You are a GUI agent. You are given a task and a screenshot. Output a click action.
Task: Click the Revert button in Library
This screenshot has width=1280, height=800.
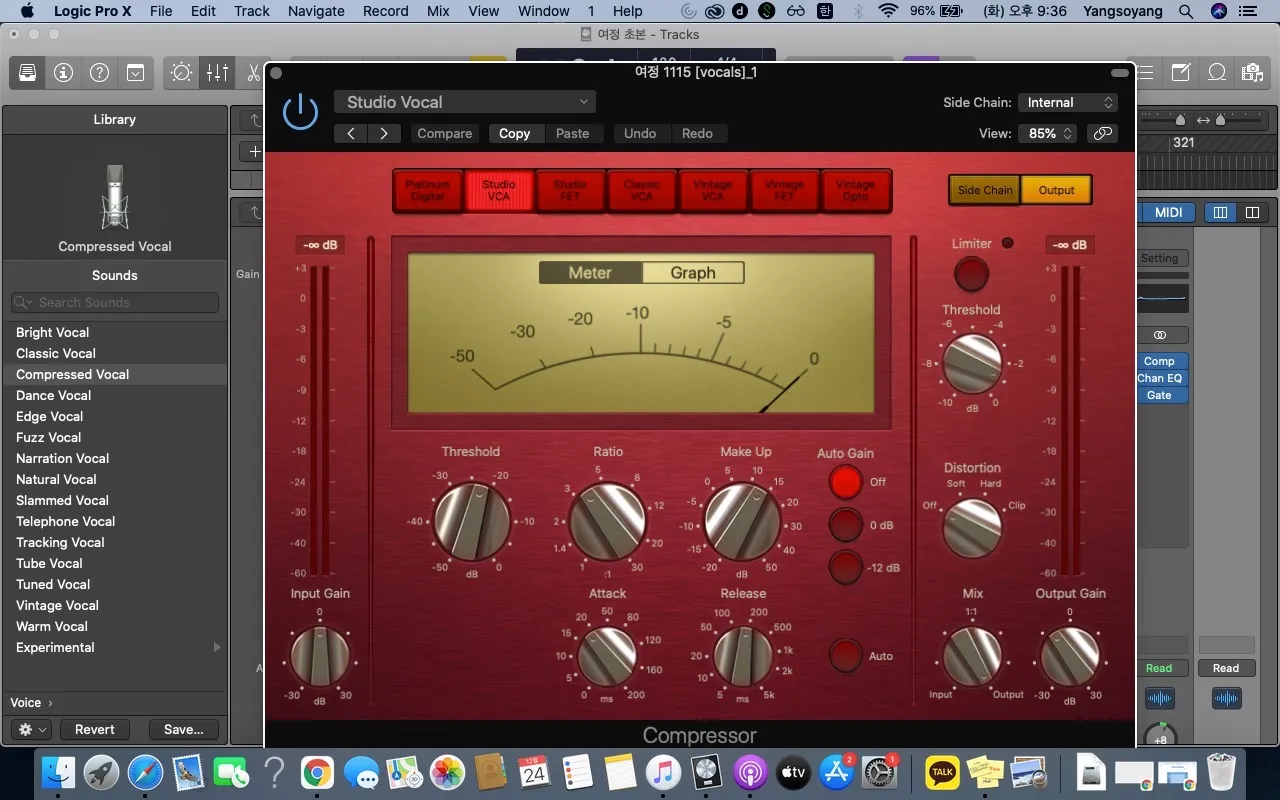pos(95,730)
